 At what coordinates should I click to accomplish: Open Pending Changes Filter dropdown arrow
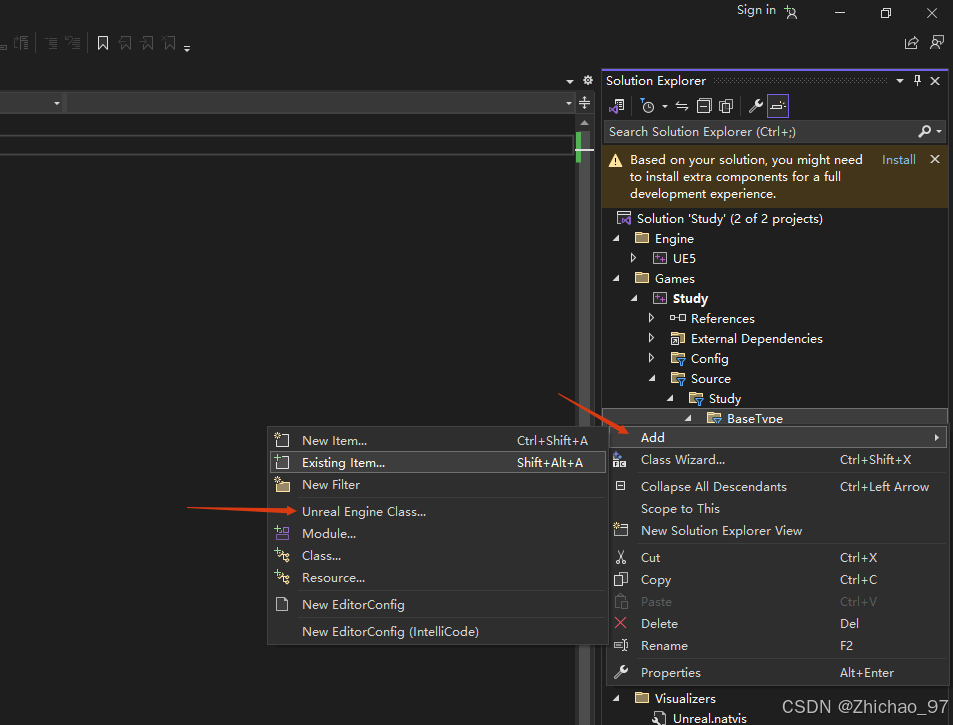pyautogui.click(x=664, y=107)
